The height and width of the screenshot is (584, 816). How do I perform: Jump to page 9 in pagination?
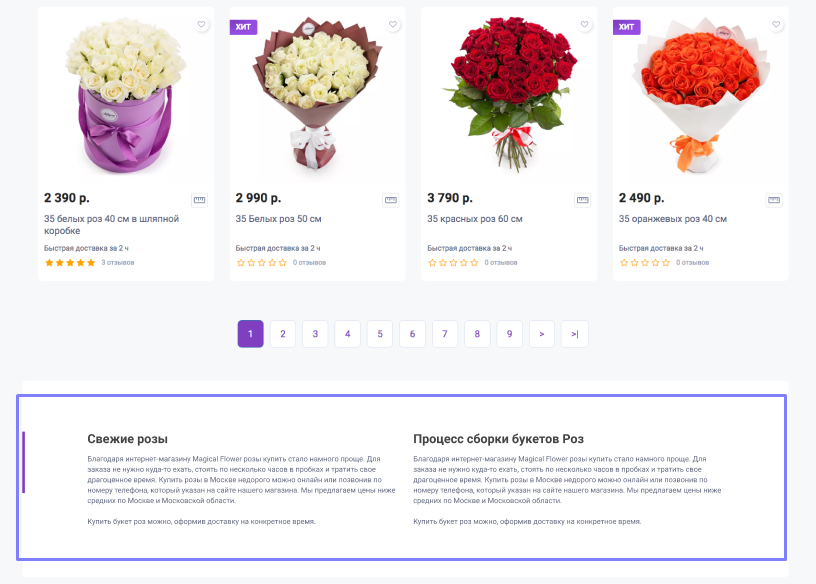click(509, 334)
